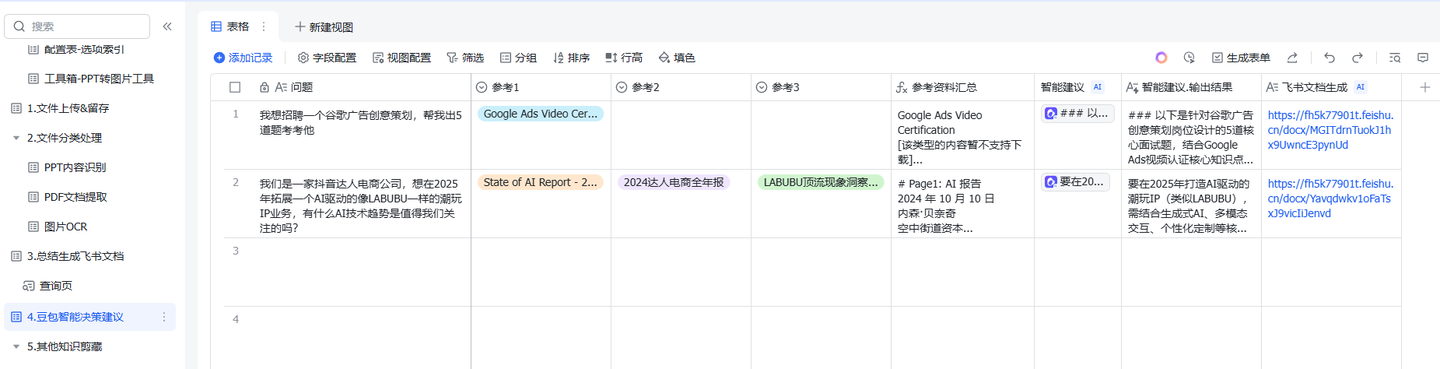Image resolution: width=1440 pixels, height=369 pixels.
Task: Select the 我想招聘一个谷歌广告创意策划 question cell
Action: 361,135
